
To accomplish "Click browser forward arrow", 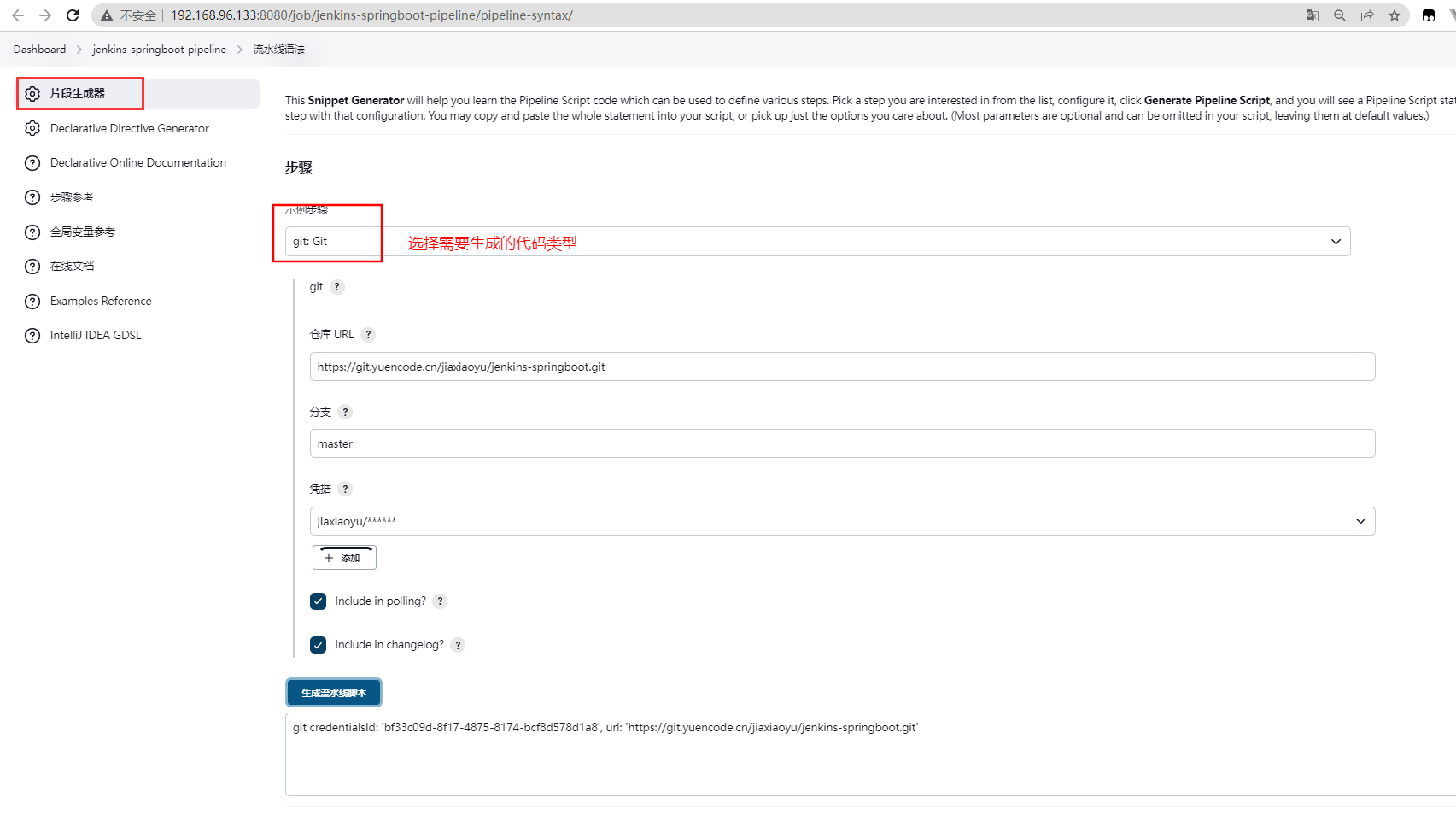I will point(45,15).
